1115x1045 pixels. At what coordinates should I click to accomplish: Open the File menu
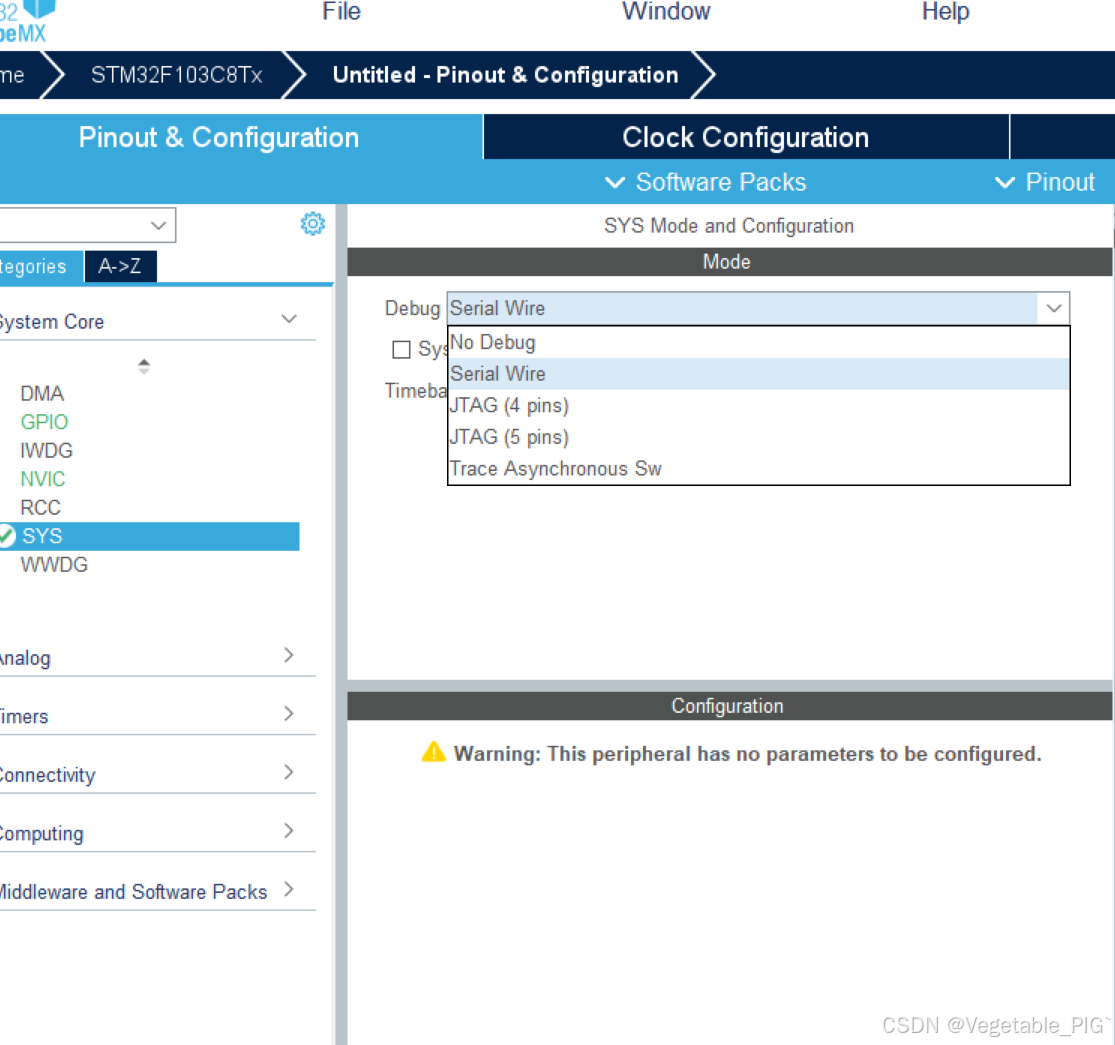341,11
